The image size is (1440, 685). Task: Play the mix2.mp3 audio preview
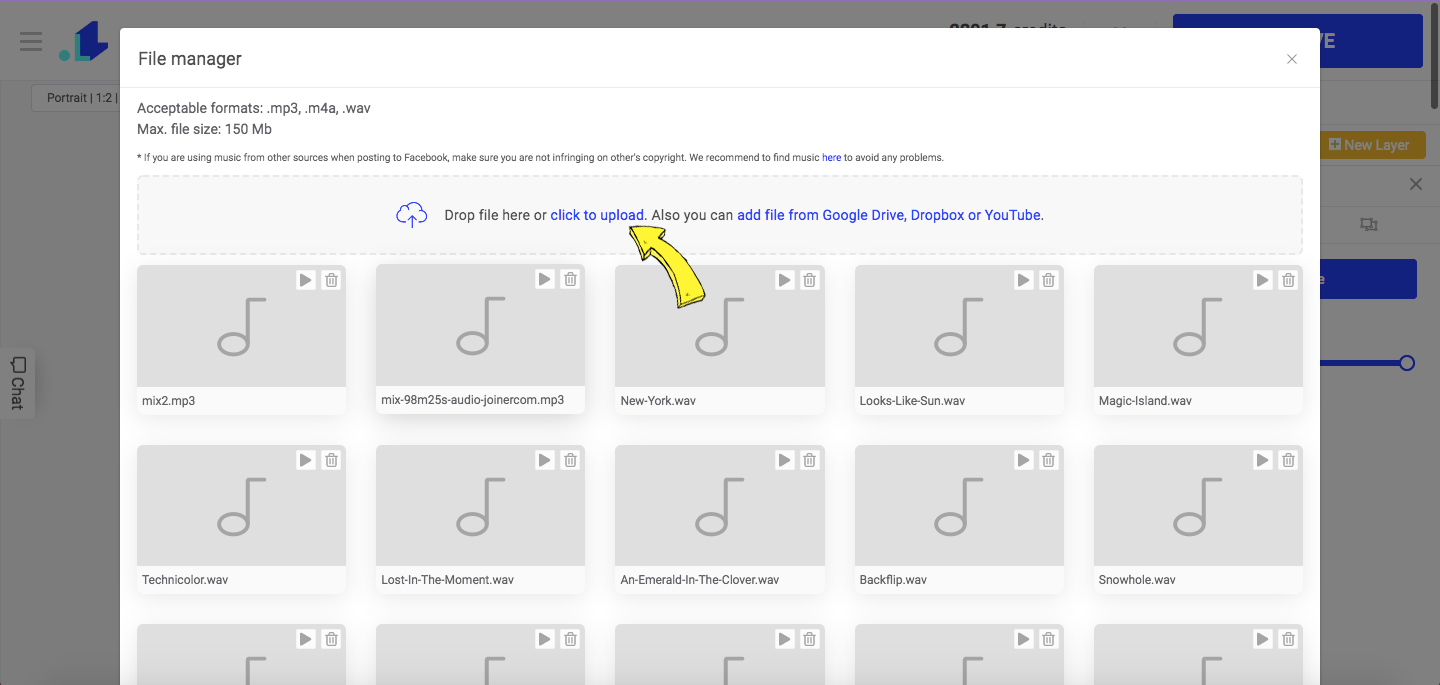[x=305, y=280]
